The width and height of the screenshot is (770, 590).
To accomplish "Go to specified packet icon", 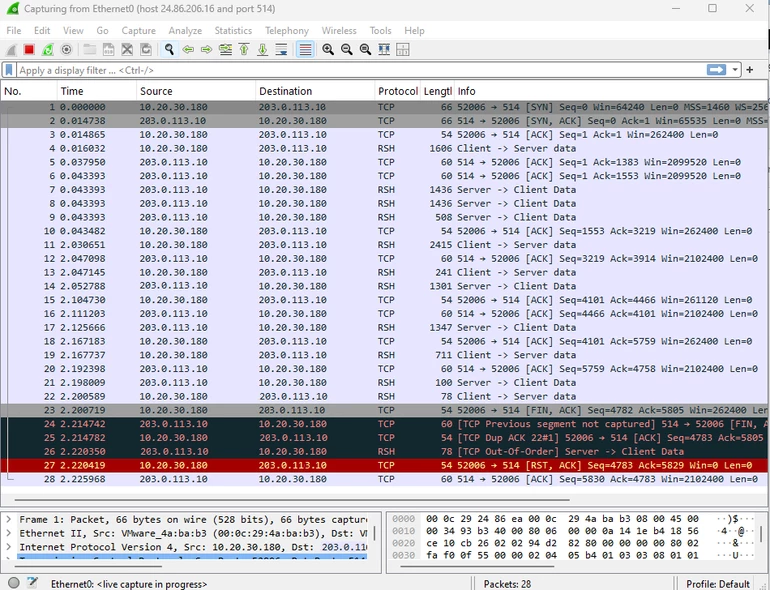I will pos(225,50).
